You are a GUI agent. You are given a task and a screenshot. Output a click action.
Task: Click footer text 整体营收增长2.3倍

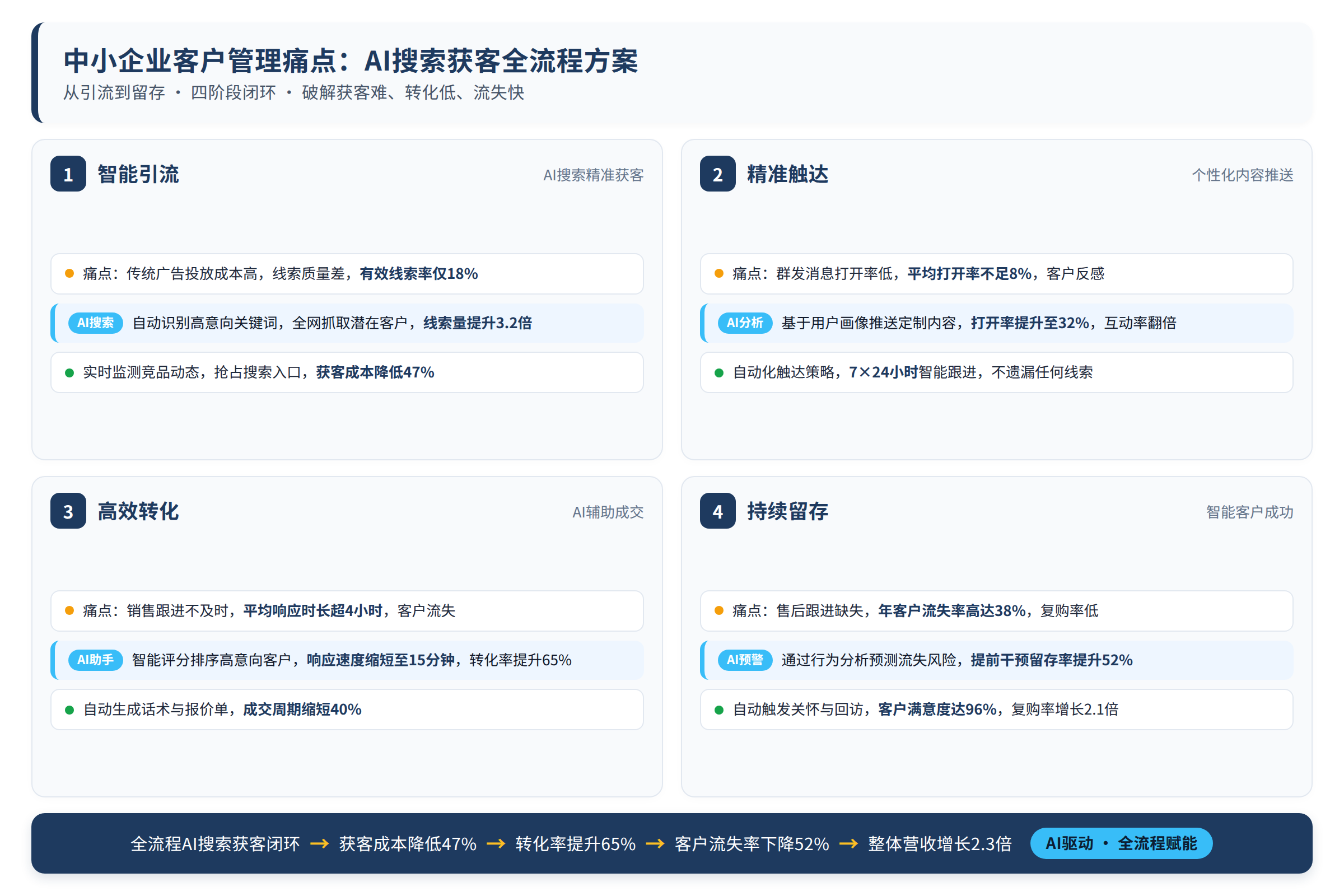pyautogui.click(x=940, y=844)
